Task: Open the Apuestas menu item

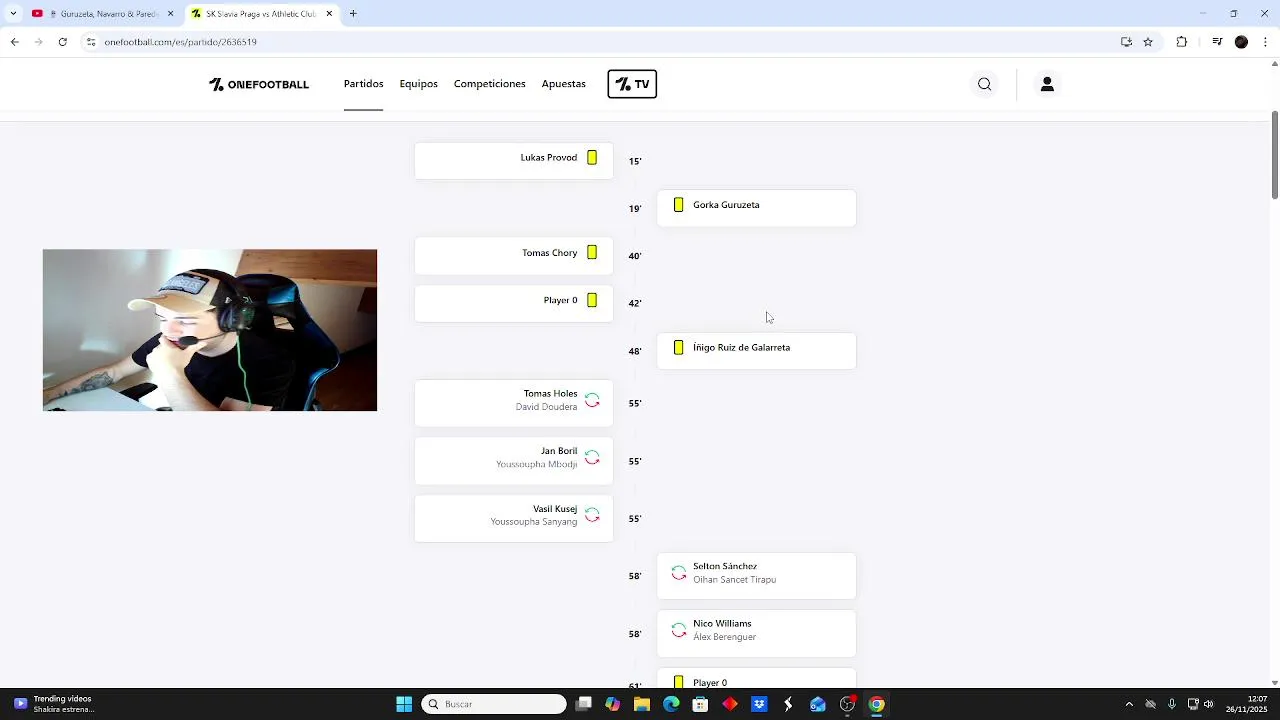Action: tap(564, 84)
